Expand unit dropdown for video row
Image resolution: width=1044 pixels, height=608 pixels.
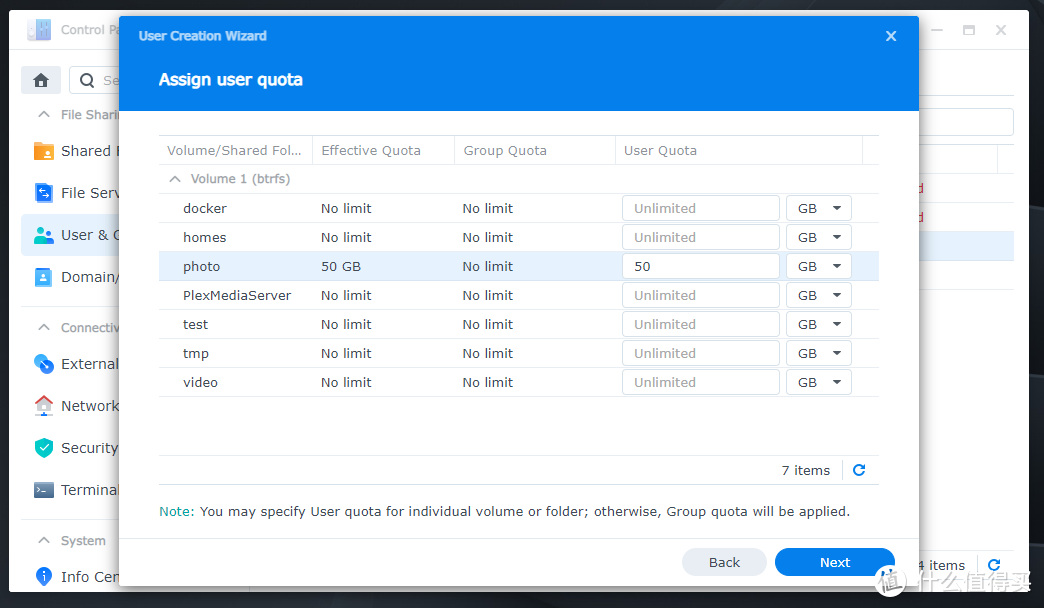[819, 383]
